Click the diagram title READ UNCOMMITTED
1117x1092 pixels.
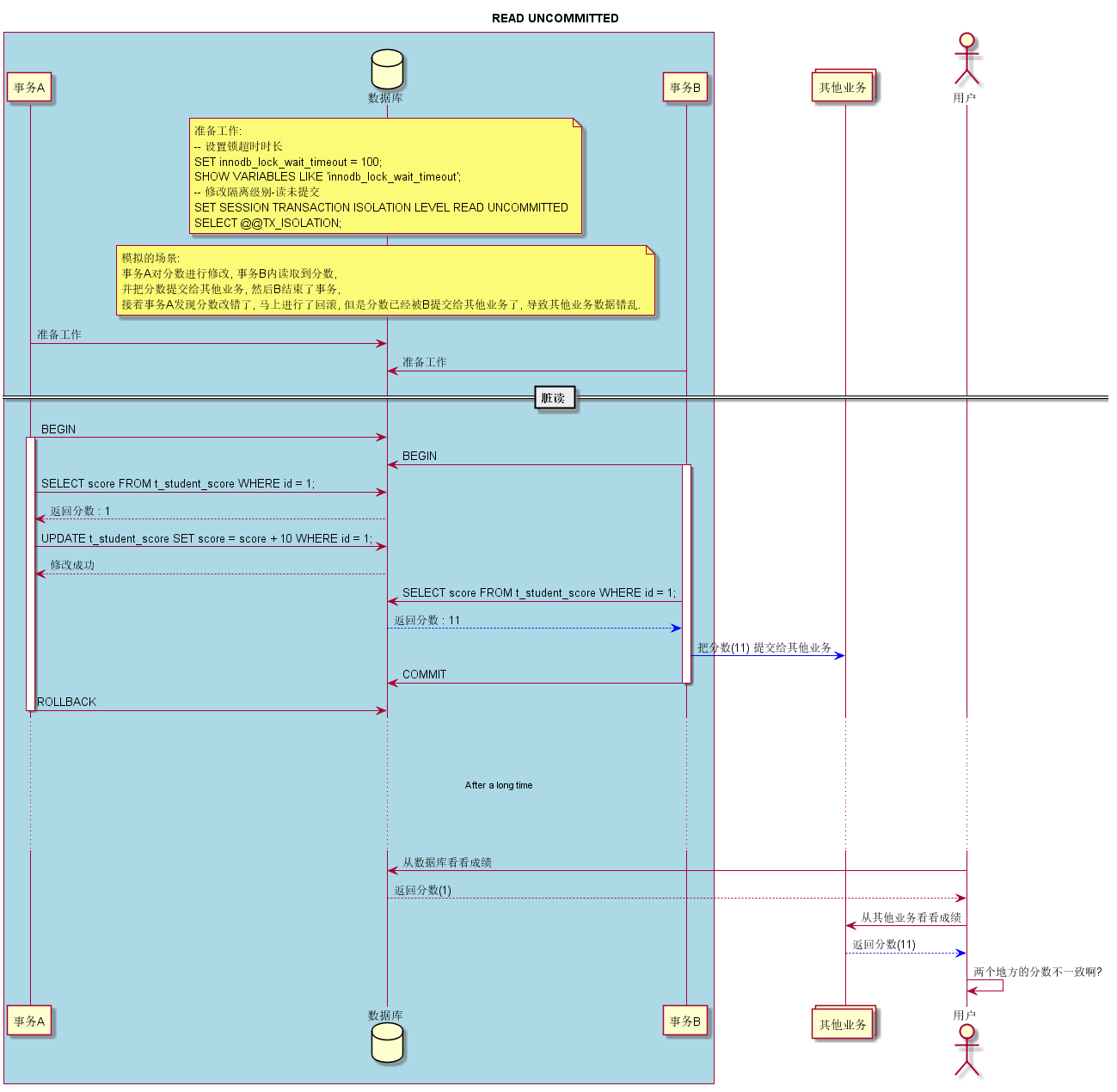point(555,18)
